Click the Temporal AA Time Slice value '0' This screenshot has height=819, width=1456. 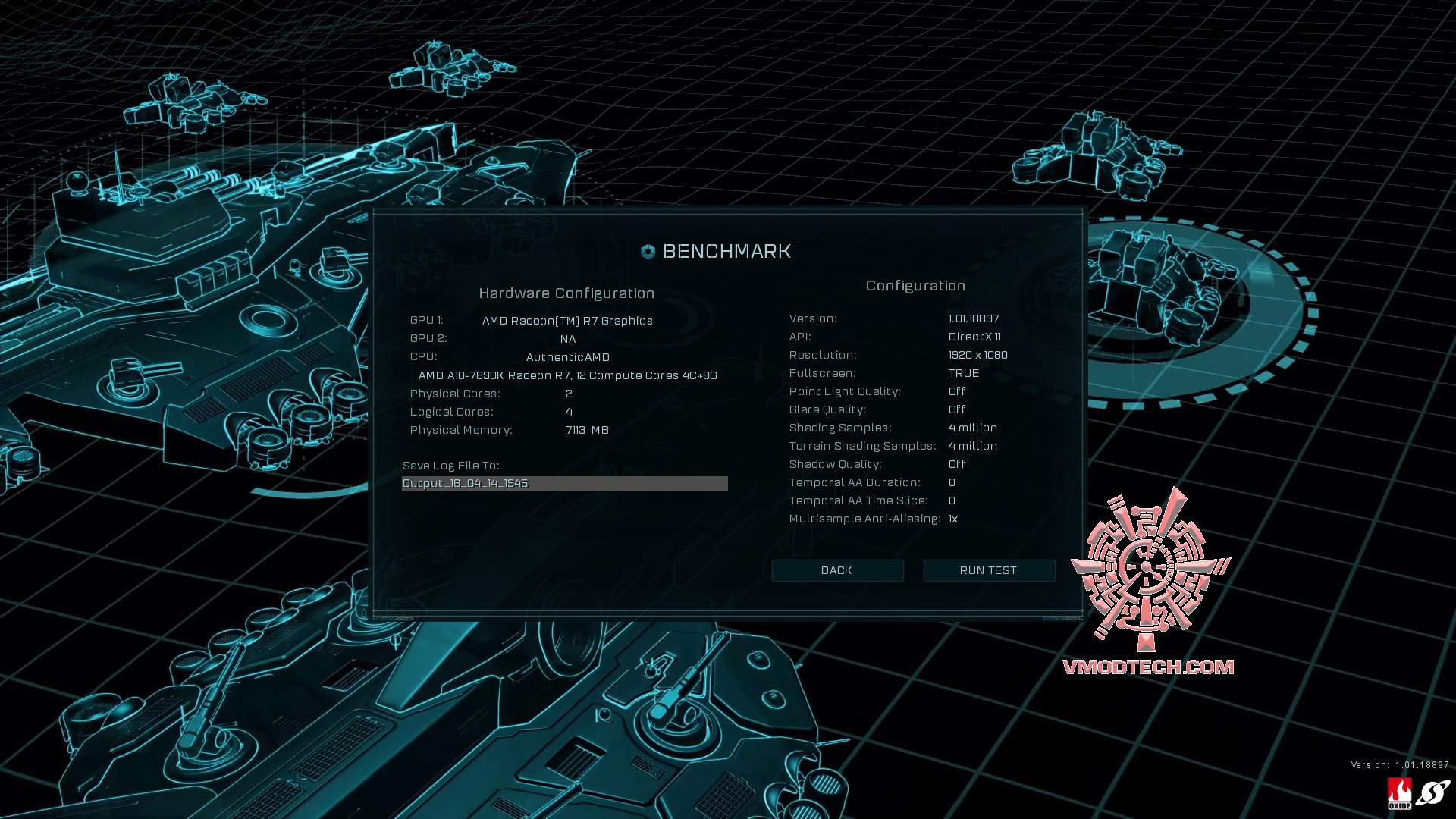click(x=952, y=500)
